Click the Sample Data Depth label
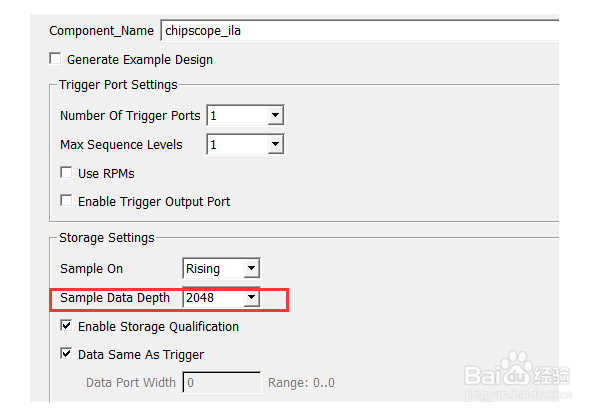This screenshot has width=606, height=415. click(x=115, y=298)
